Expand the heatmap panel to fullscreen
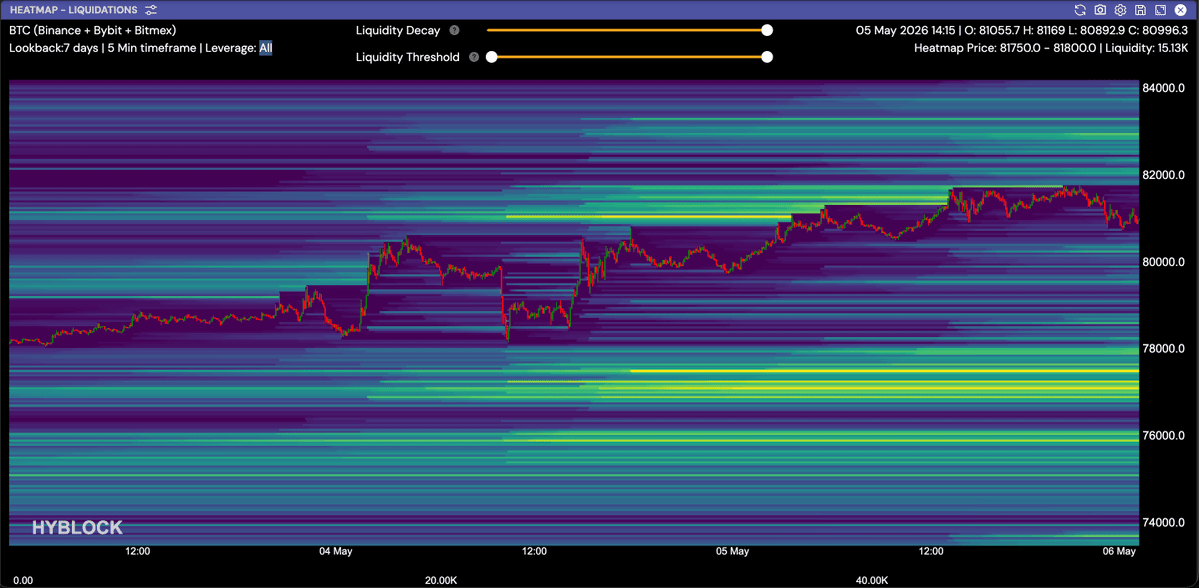The height and width of the screenshot is (588, 1199). point(1160,10)
